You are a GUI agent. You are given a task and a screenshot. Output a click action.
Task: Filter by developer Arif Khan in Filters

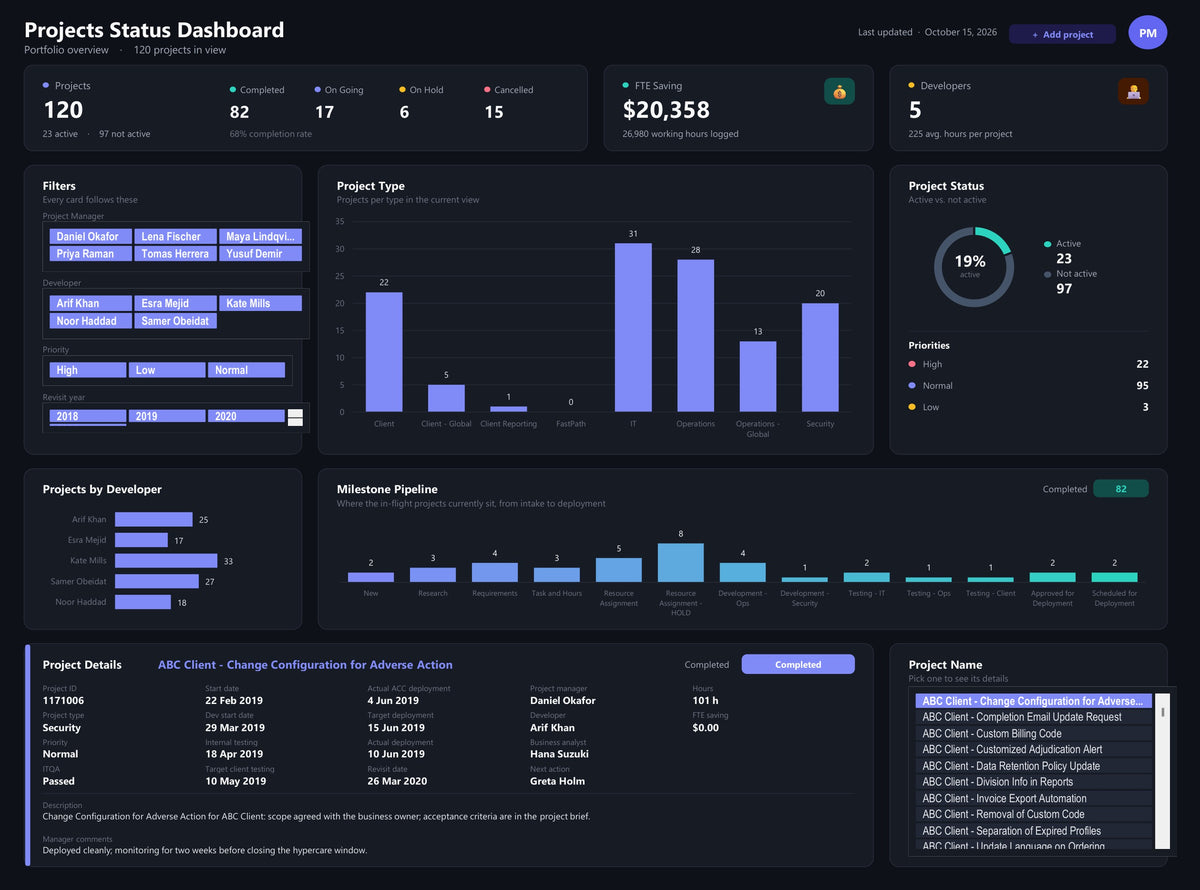90,303
